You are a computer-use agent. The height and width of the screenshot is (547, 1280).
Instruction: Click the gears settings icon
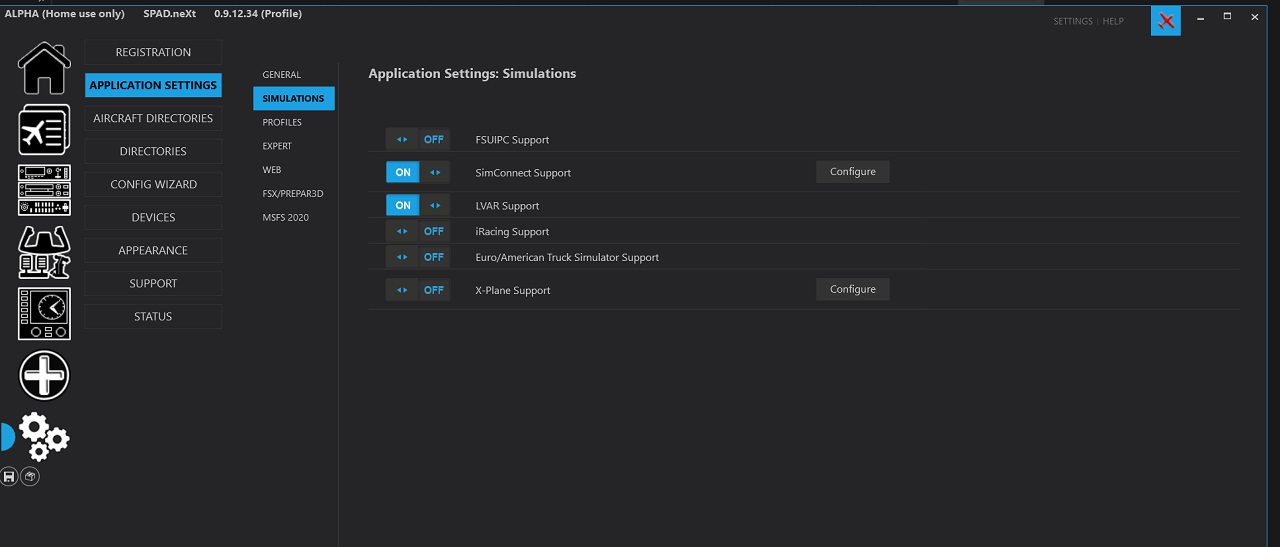[x=44, y=436]
